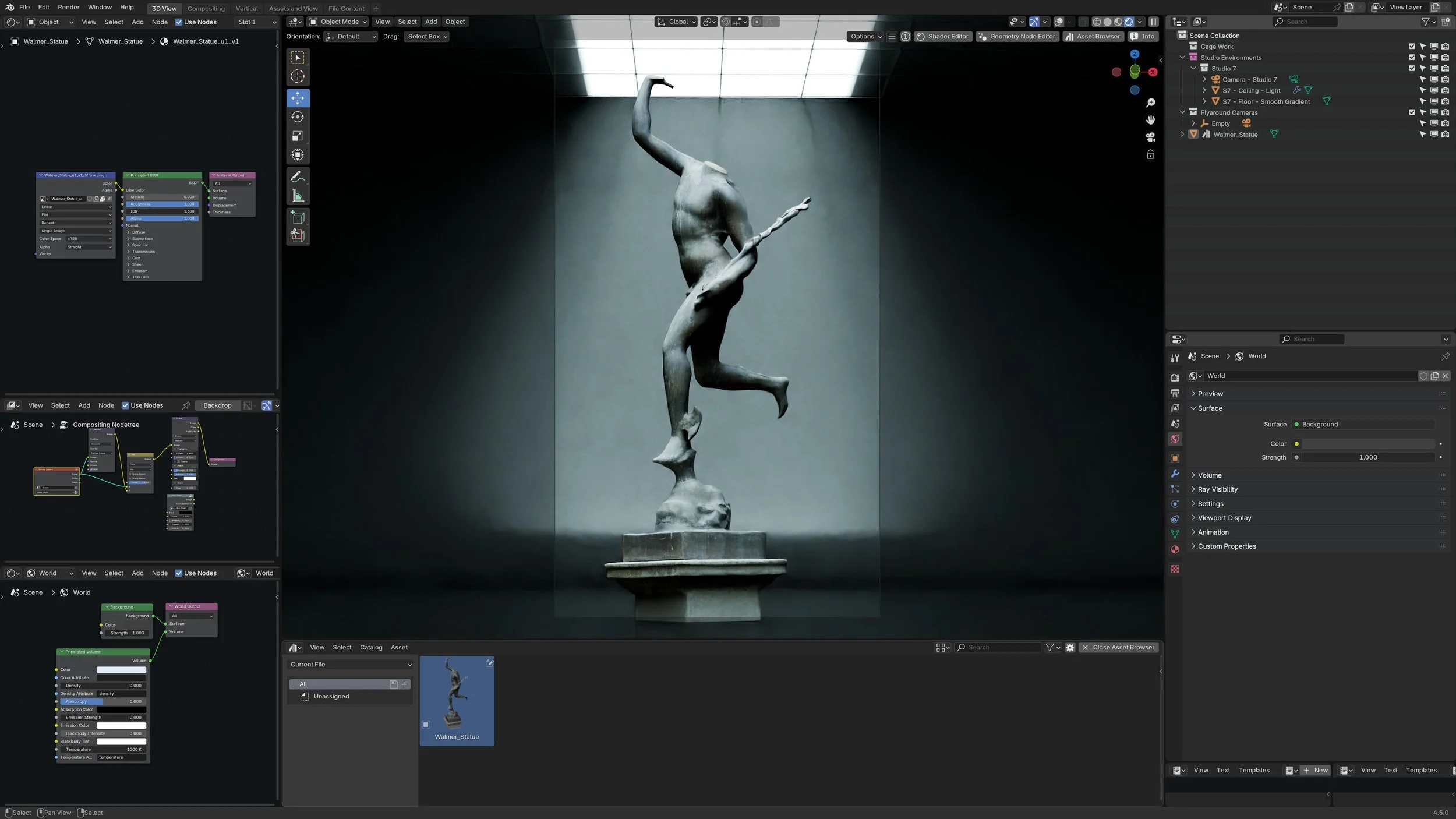
Task: Expand the Volume panel in World properties
Action: coord(1210,475)
